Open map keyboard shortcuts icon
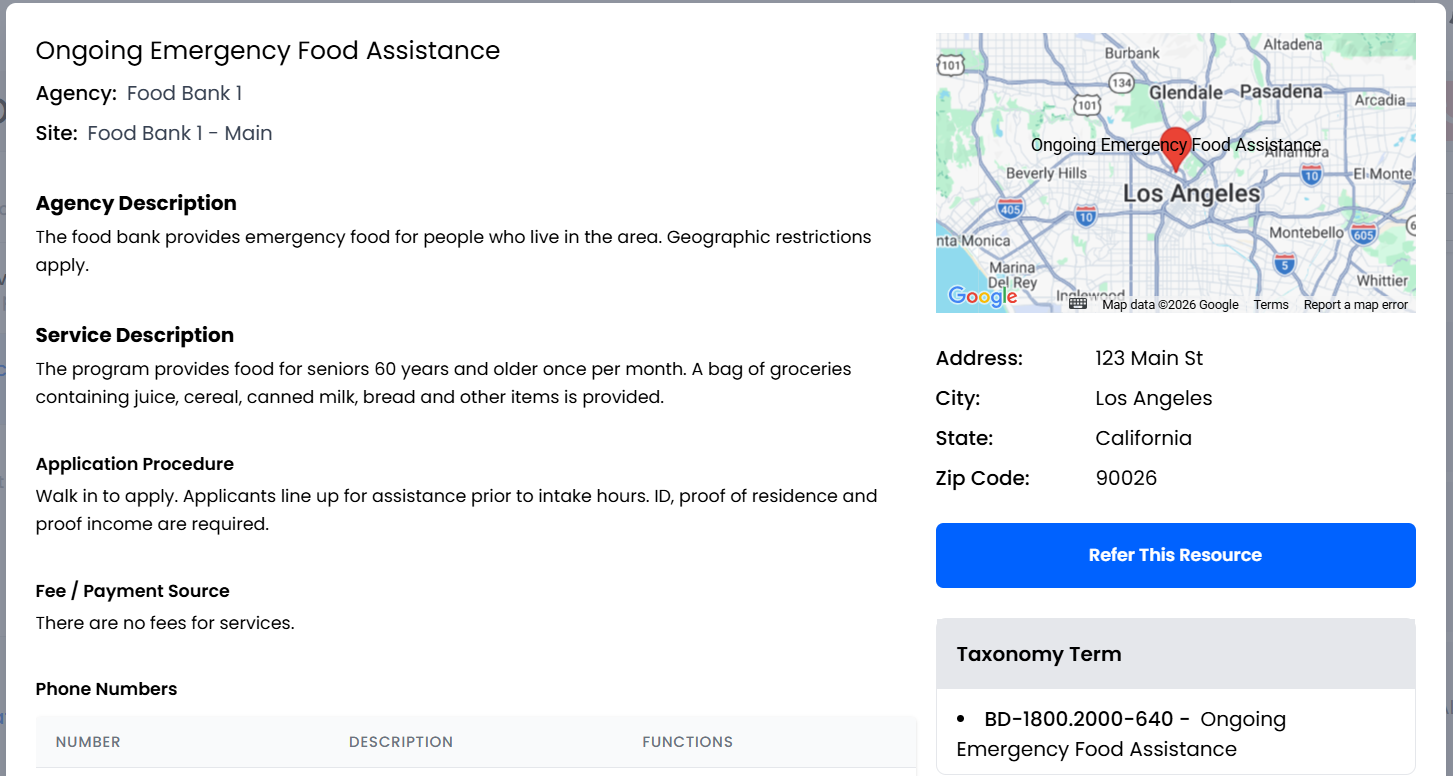 1078,304
